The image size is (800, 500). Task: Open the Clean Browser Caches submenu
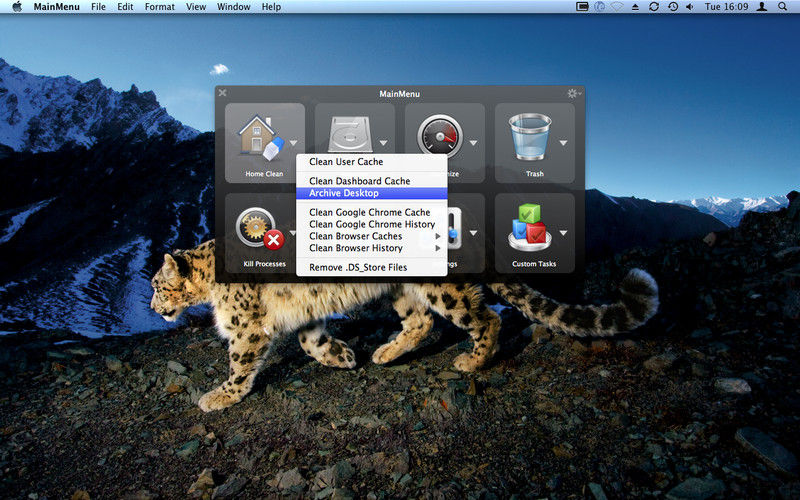click(x=371, y=236)
